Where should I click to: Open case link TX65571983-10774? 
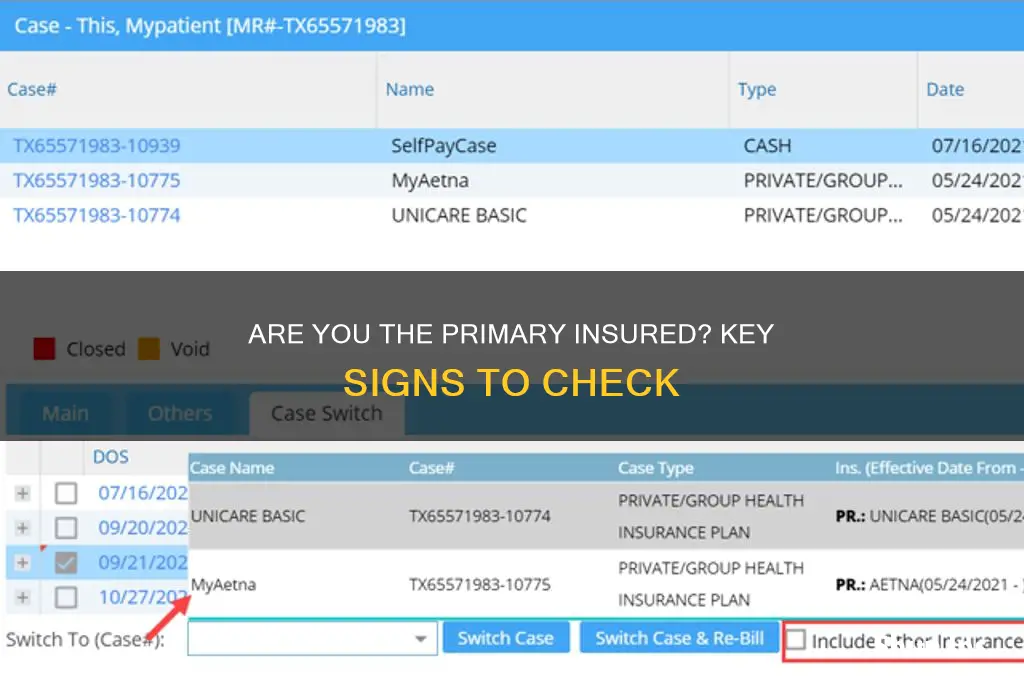pyautogui.click(x=97, y=216)
